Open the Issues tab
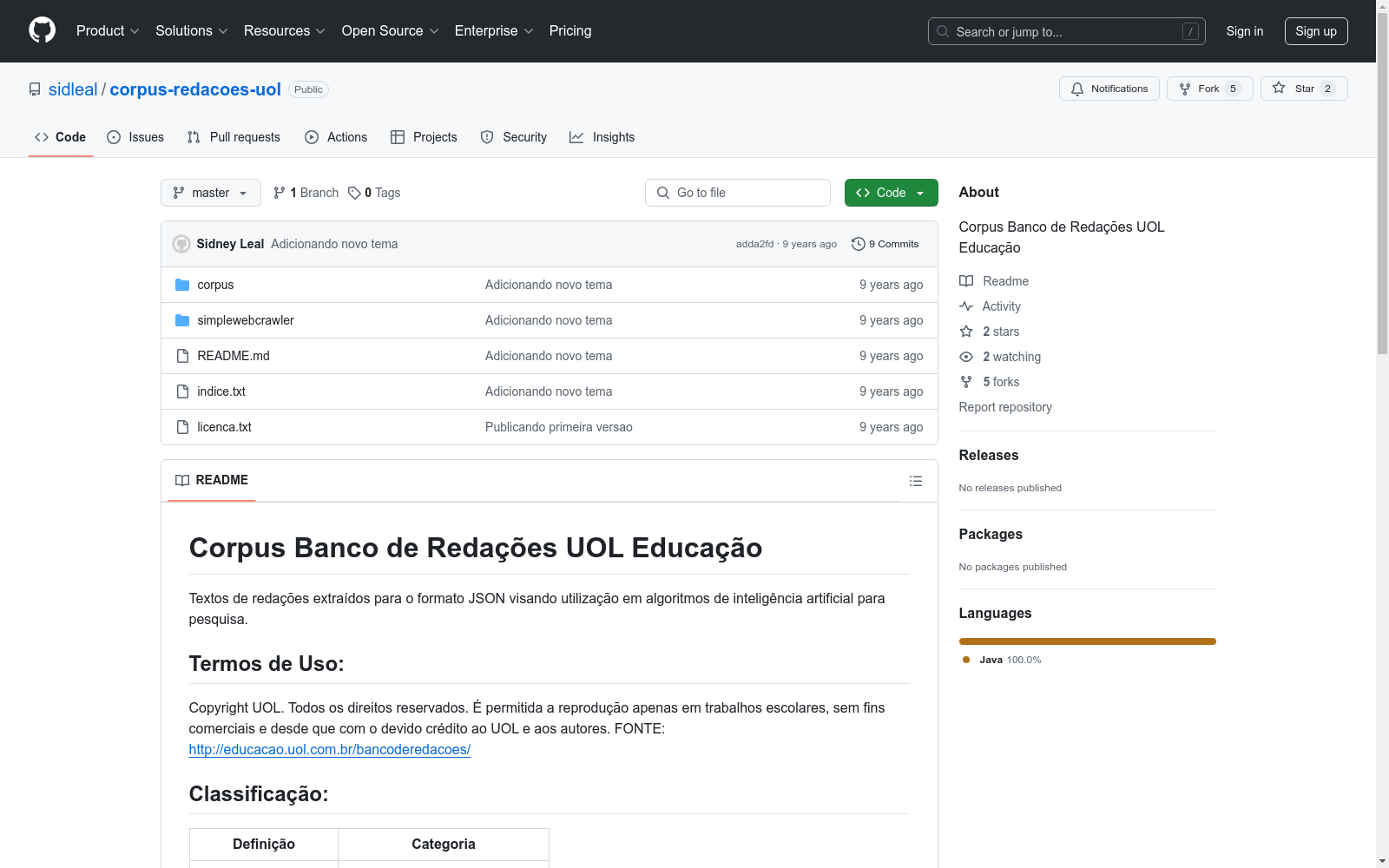The image size is (1389, 868). coord(135,137)
